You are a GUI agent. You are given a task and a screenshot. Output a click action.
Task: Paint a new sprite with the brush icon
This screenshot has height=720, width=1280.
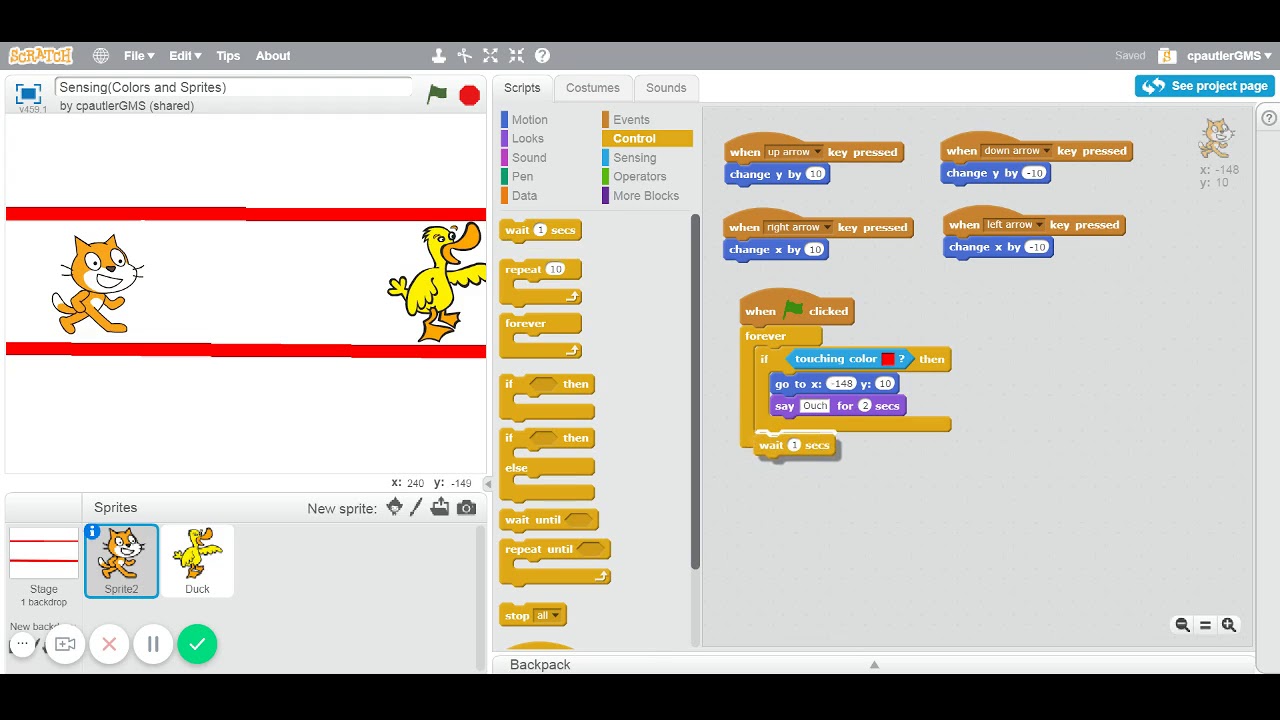[x=417, y=507]
